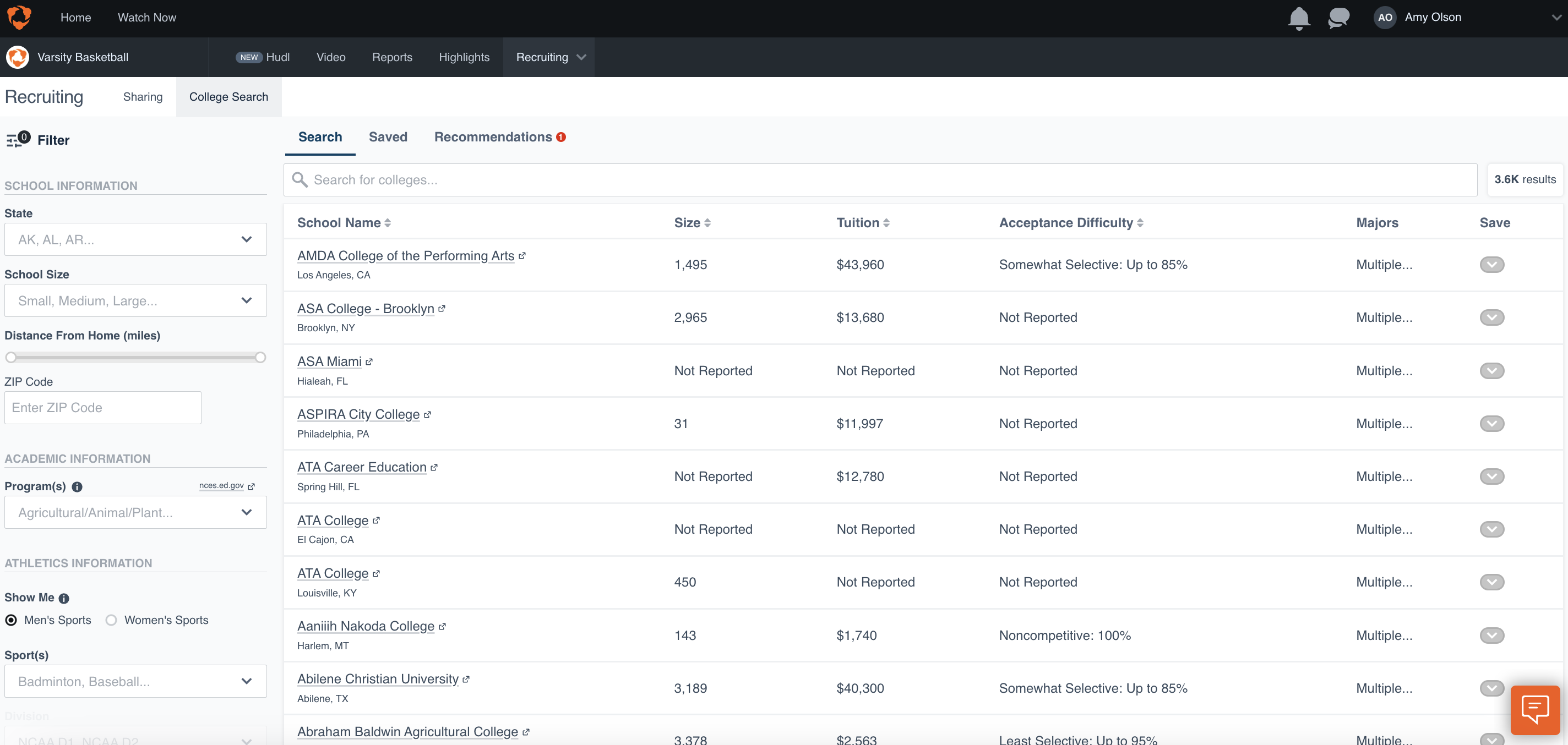This screenshot has height=745, width=1568.
Task: Click the Program(s) info icon
Action: (x=77, y=486)
